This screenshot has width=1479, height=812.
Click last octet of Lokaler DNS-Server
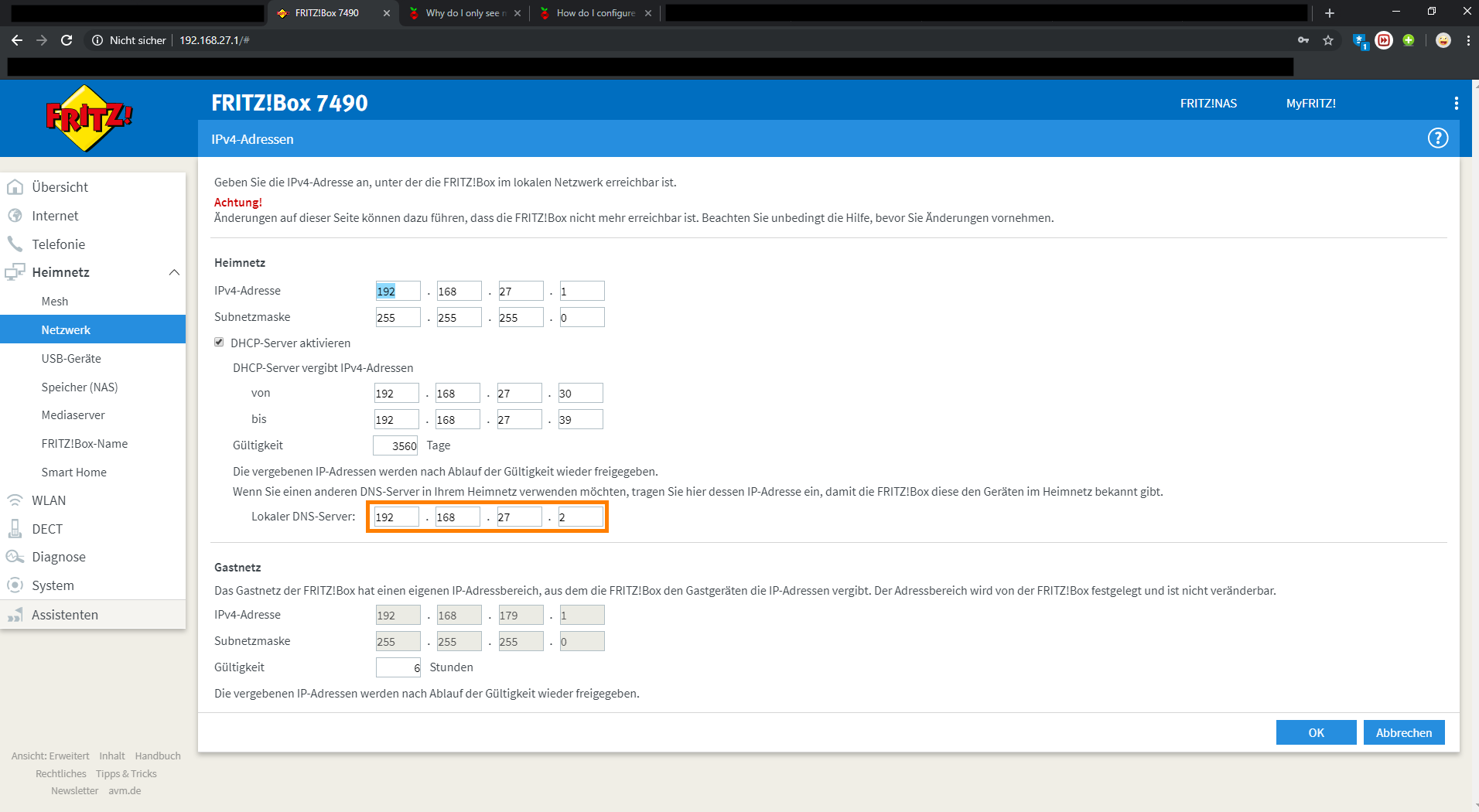[x=580, y=517]
